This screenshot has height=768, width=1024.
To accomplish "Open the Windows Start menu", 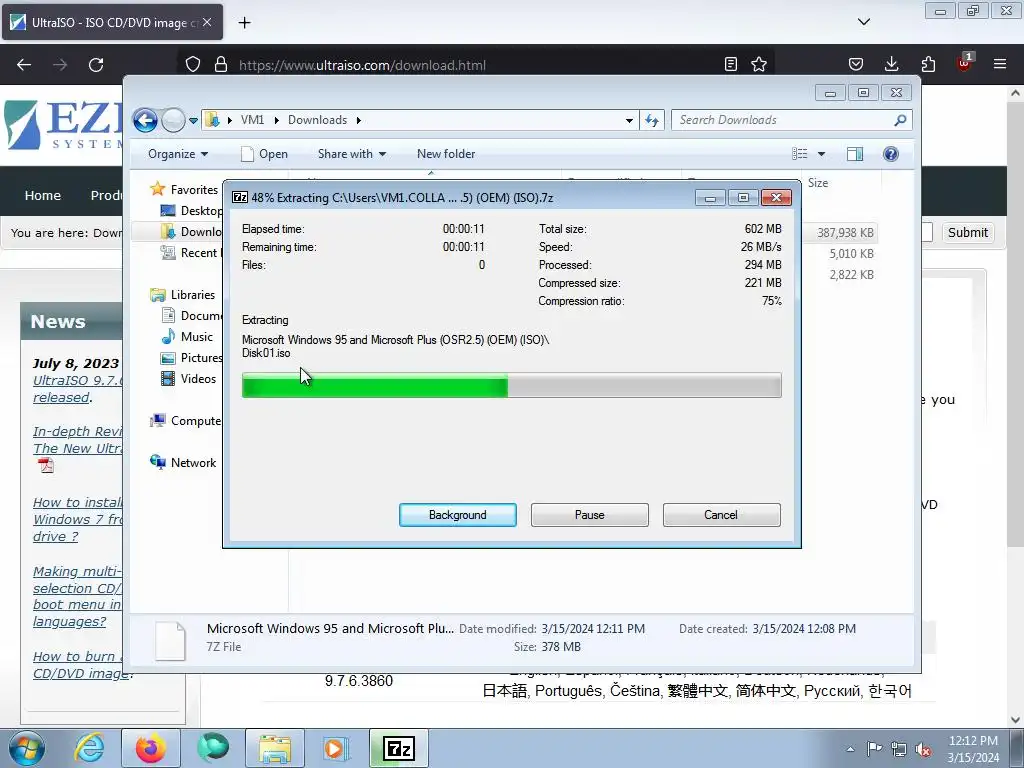I will click(27, 748).
